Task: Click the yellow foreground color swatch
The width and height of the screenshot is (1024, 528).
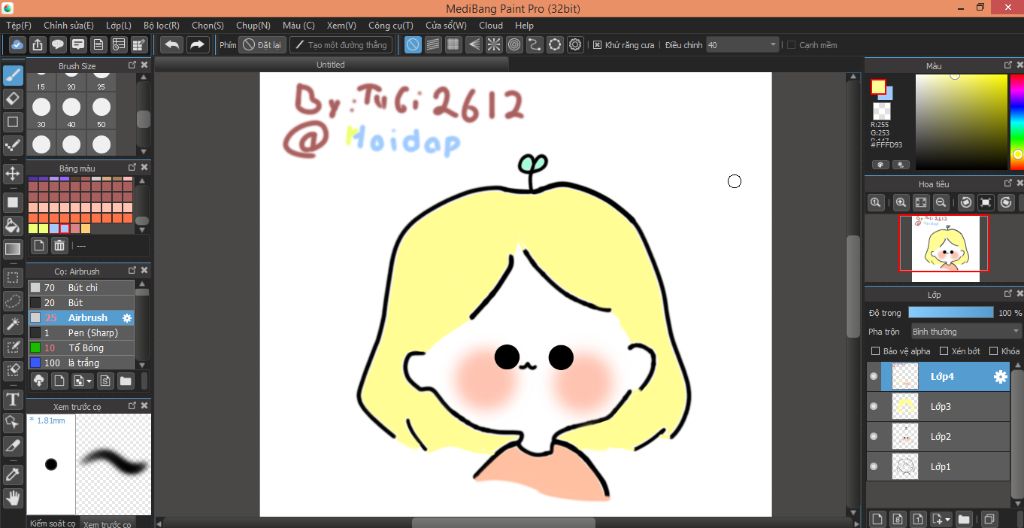Action: 878,86
